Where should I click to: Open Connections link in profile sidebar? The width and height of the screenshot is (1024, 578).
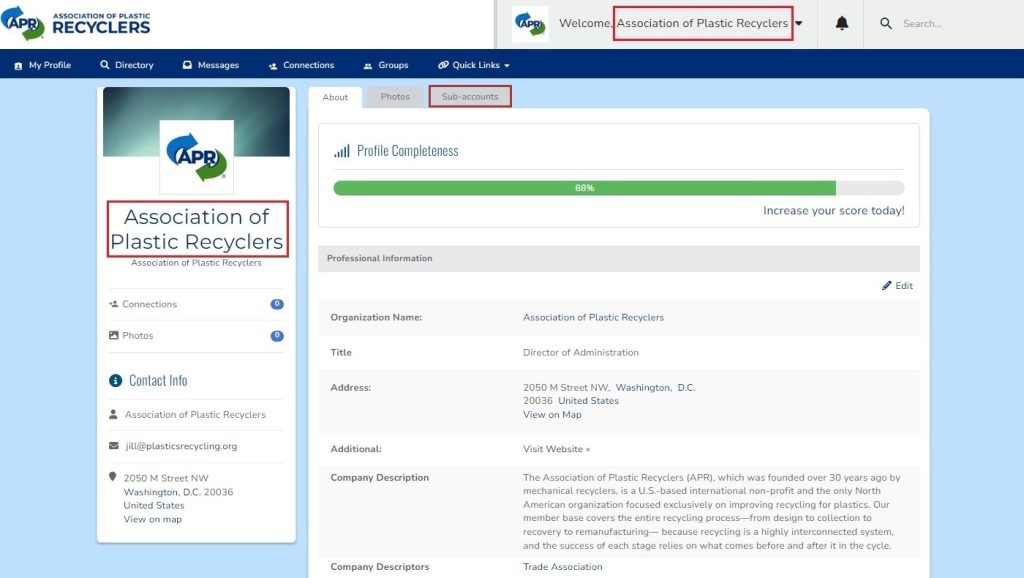(150, 304)
